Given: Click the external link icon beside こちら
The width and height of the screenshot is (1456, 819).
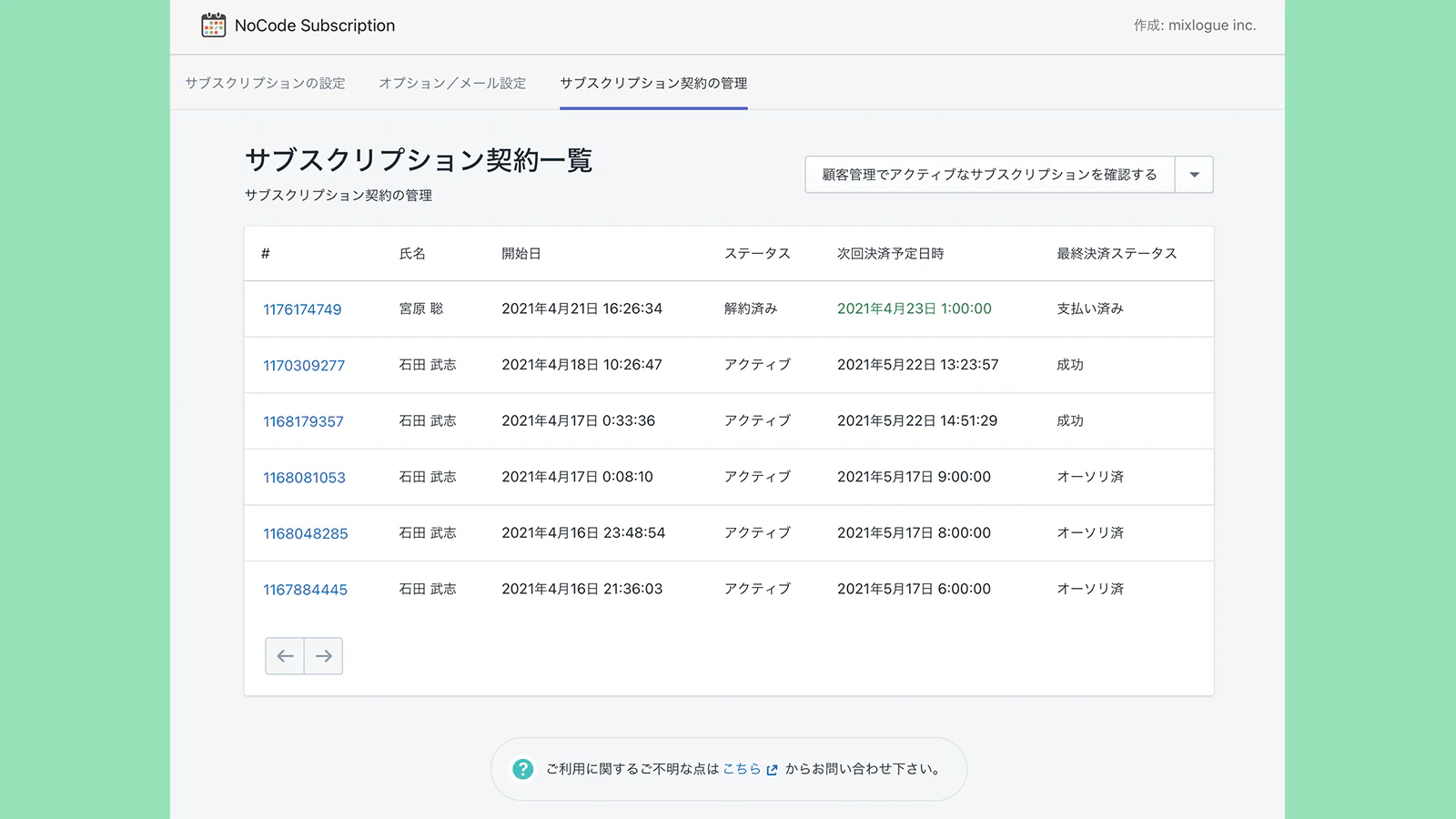Looking at the screenshot, I should pos(773,770).
